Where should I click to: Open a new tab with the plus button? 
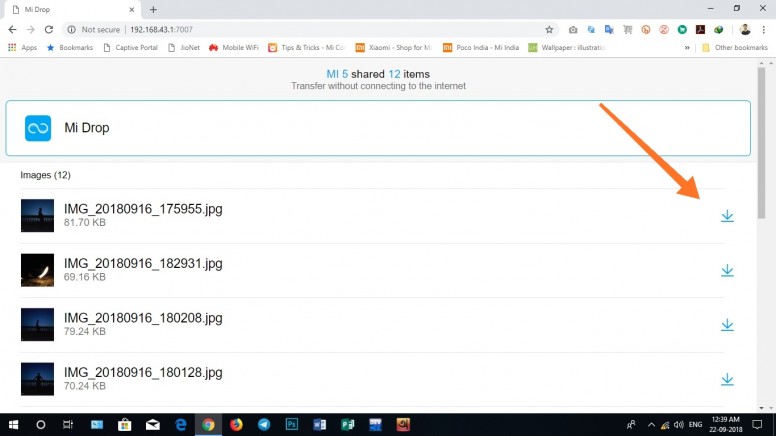pyautogui.click(x=153, y=9)
